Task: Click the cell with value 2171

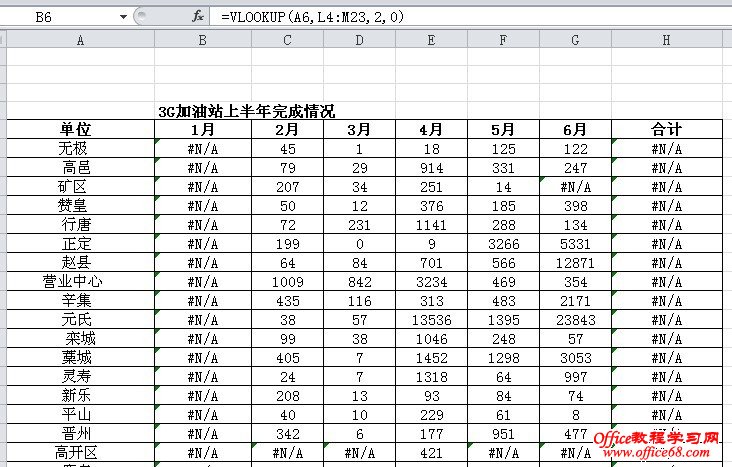Action: [575, 301]
